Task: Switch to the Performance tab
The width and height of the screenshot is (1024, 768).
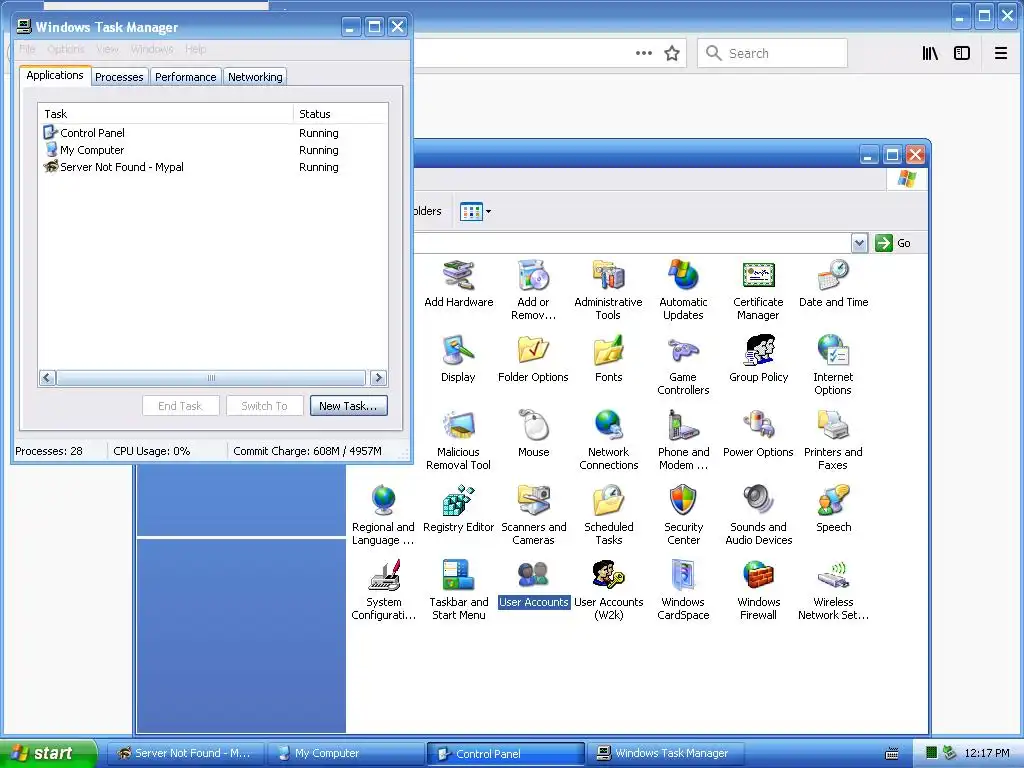Action: [185, 77]
